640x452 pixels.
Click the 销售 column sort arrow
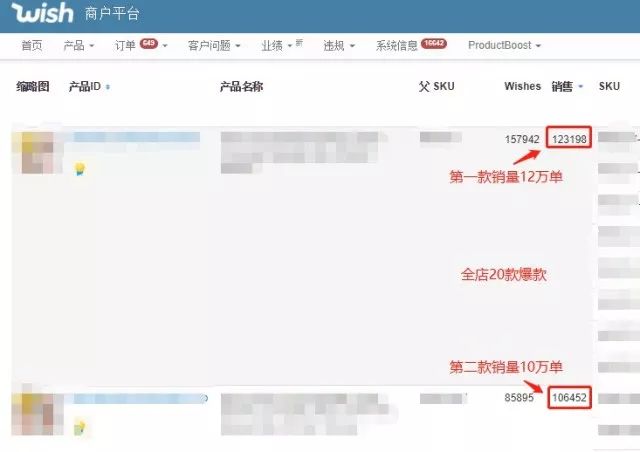(580, 87)
